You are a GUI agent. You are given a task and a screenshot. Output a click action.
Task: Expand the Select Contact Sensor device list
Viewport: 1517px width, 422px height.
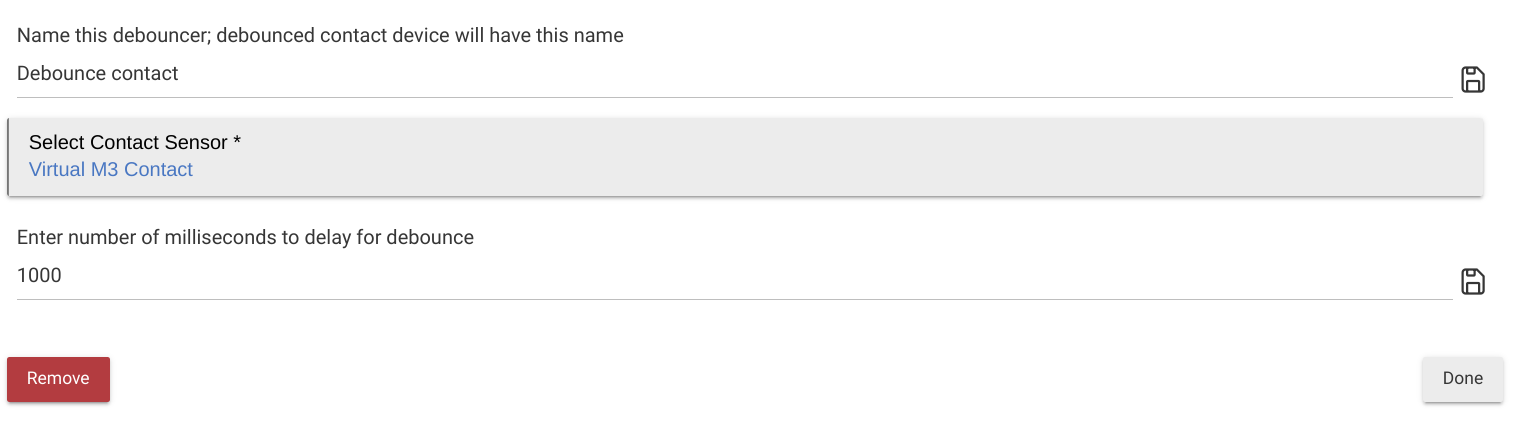coord(745,157)
